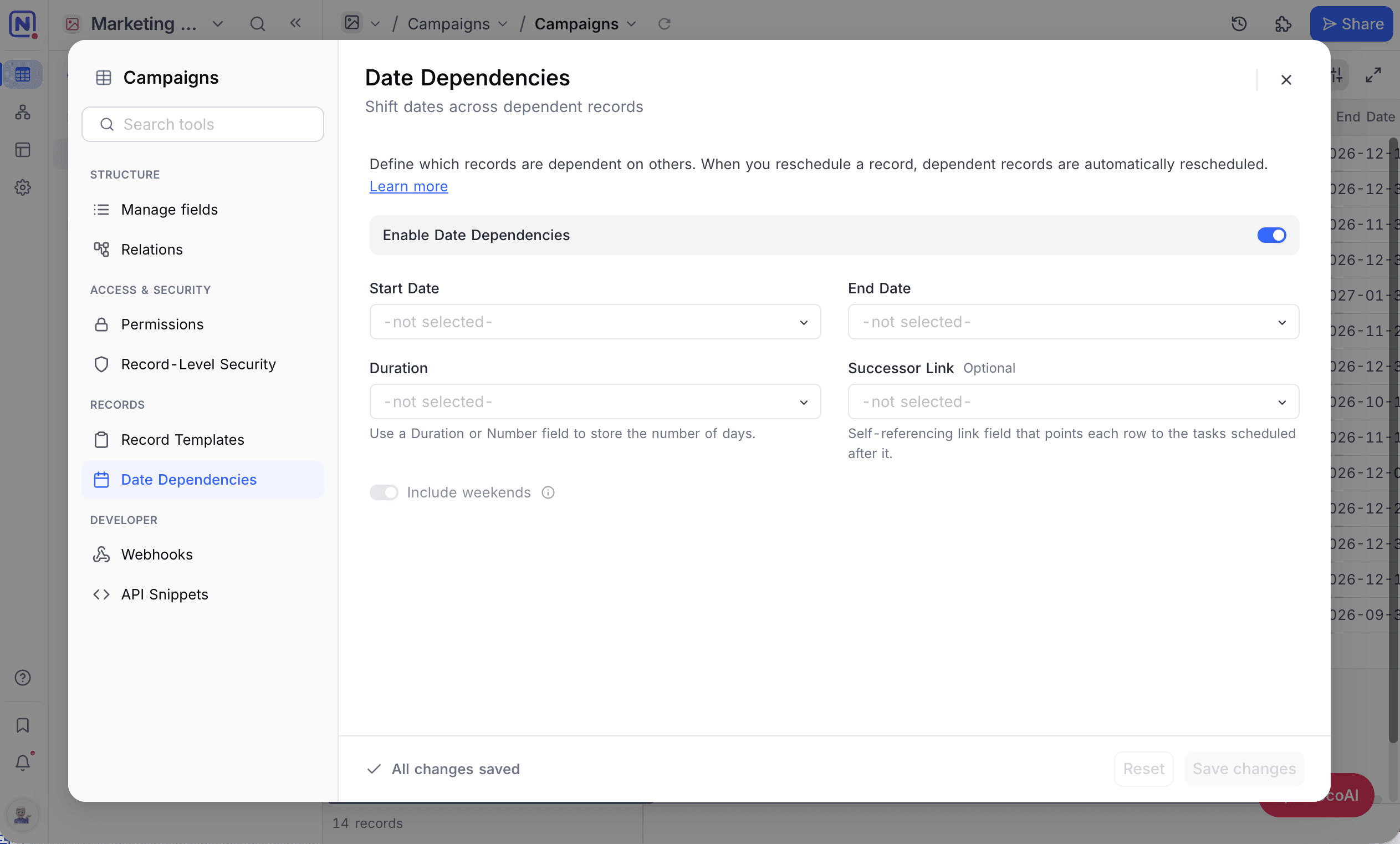Open the Successor Link dropdown
This screenshot has width=1400, height=844.
click(1074, 402)
